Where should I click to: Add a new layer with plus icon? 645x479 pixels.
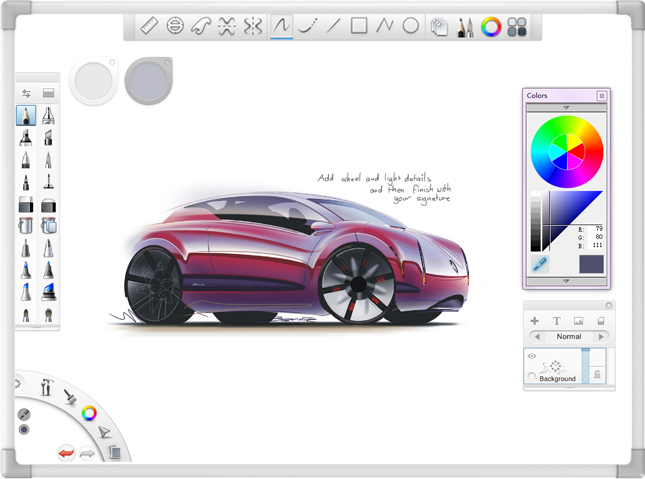(535, 321)
